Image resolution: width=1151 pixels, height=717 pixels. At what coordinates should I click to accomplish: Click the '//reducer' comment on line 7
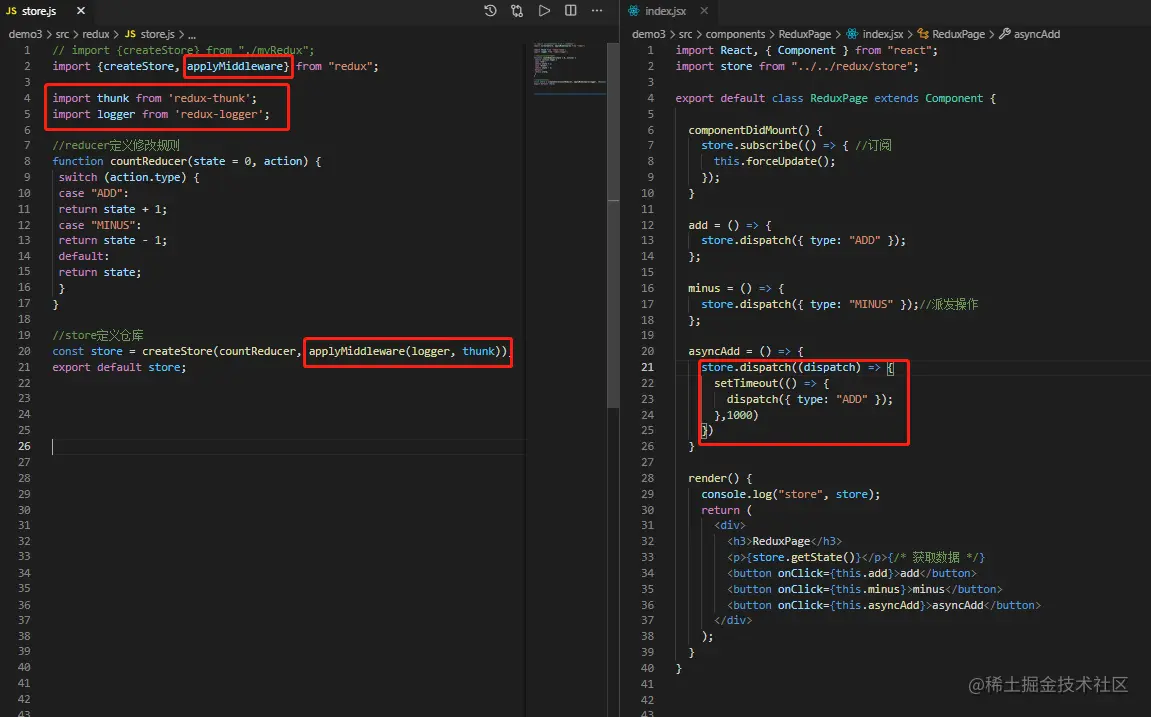(116, 145)
